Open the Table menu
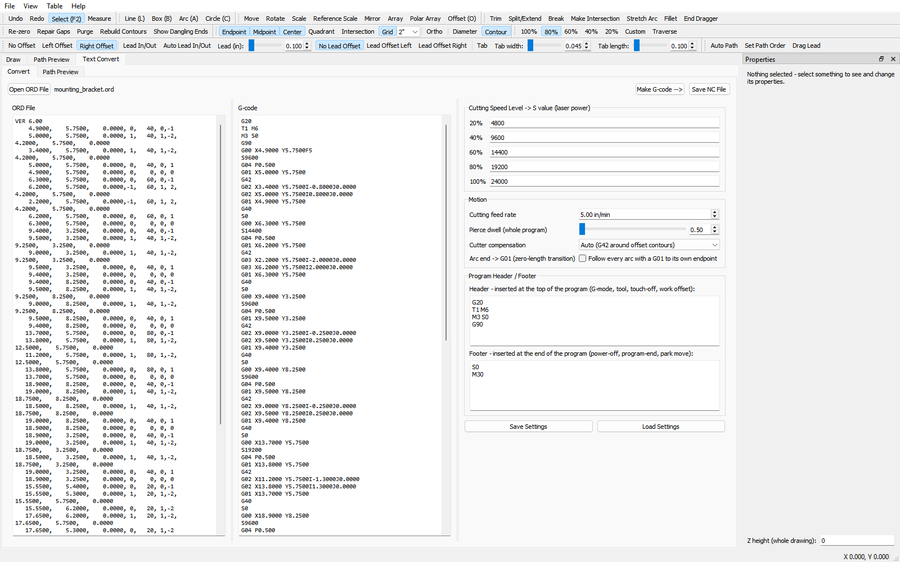Viewport: 900px width, 562px height. (55, 6)
